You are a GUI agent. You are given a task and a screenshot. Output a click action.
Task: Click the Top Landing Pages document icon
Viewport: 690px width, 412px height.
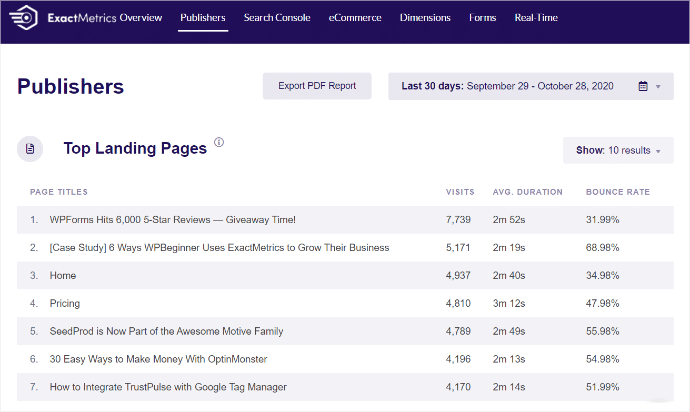click(x=30, y=149)
